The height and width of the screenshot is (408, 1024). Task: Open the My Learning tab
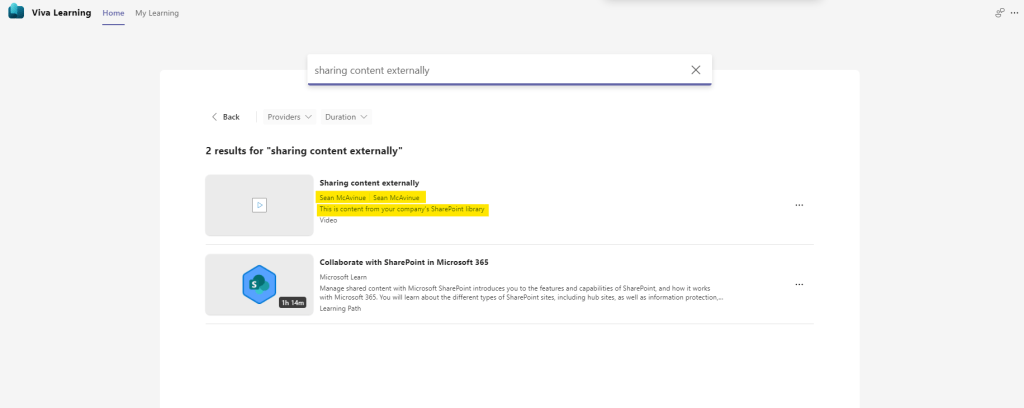(x=157, y=13)
